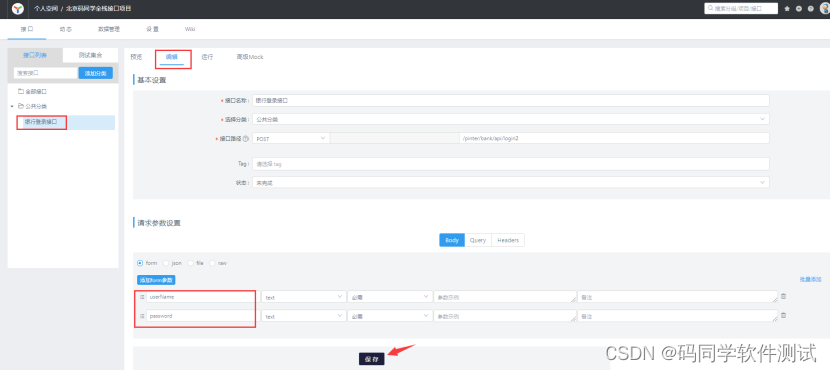Image resolution: width=832 pixels, height=372 pixels.
Task: Click the base path field beside POST
Action: (394, 139)
